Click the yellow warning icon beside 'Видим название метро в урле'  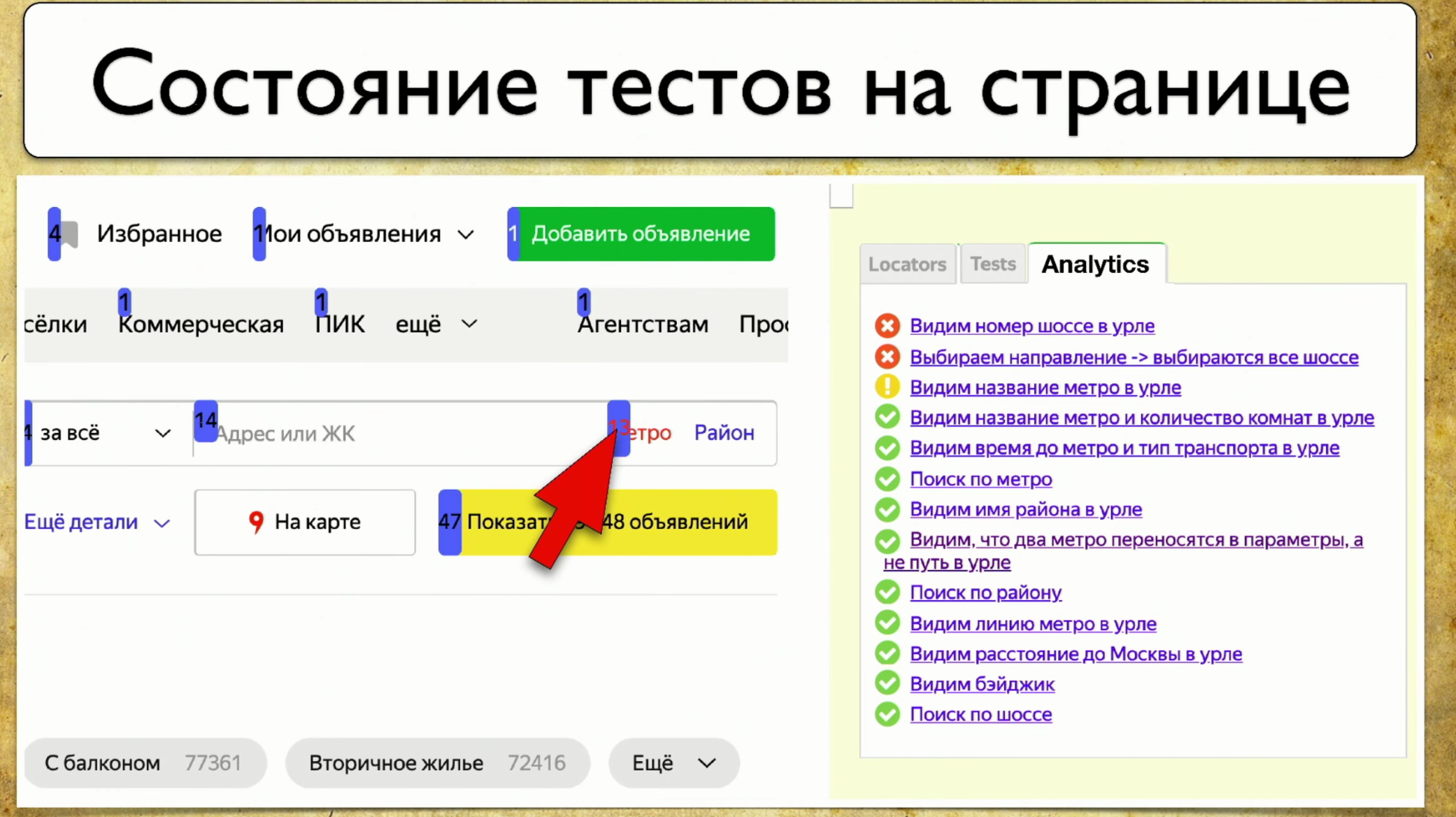tap(887, 386)
